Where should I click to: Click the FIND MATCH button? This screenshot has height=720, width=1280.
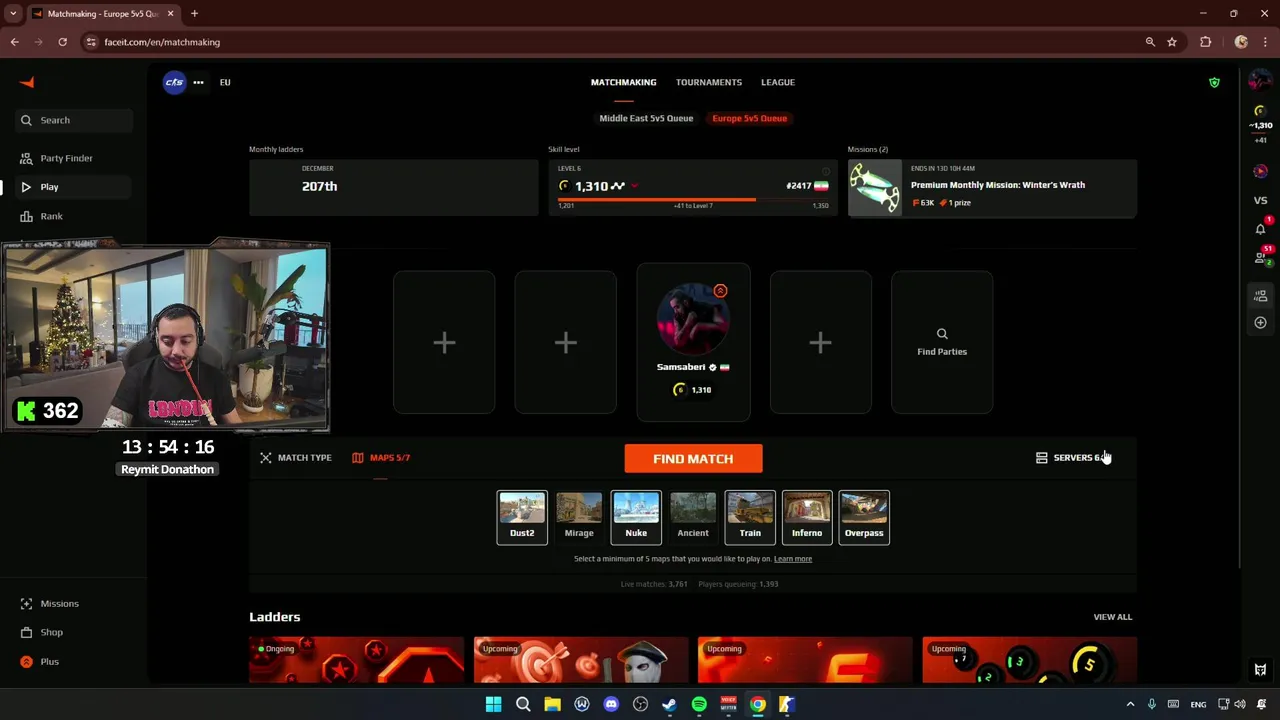click(x=693, y=459)
